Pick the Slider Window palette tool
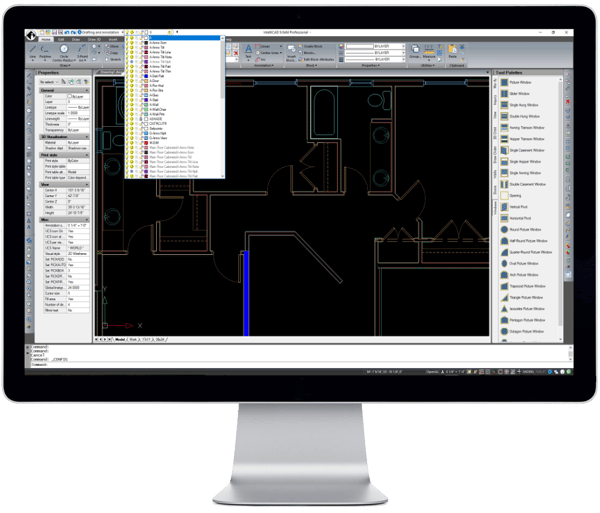The image size is (600, 513). click(515, 94)
